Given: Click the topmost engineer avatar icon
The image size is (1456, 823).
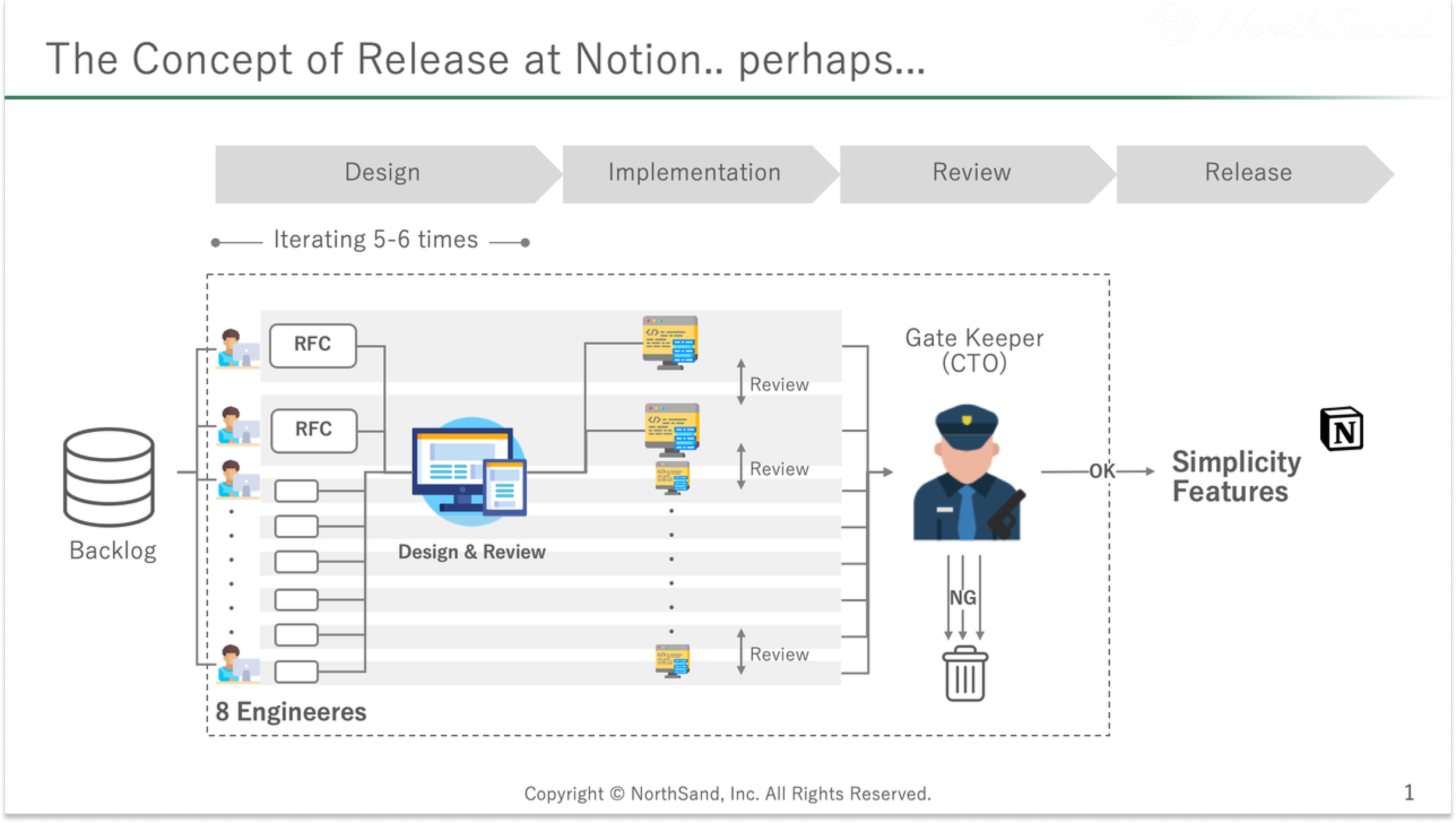Looking at the screenshot, I should (238, 348).
